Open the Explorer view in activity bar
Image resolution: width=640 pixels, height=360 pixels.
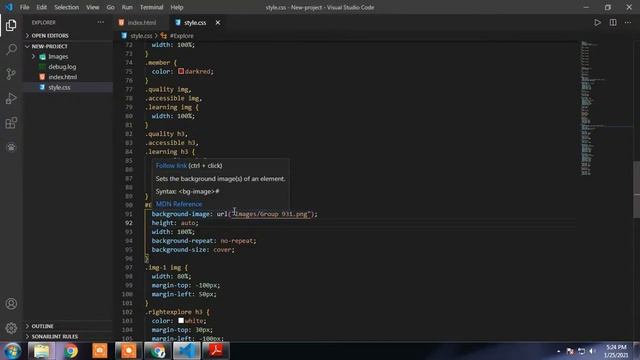click(x=11, y=25)
